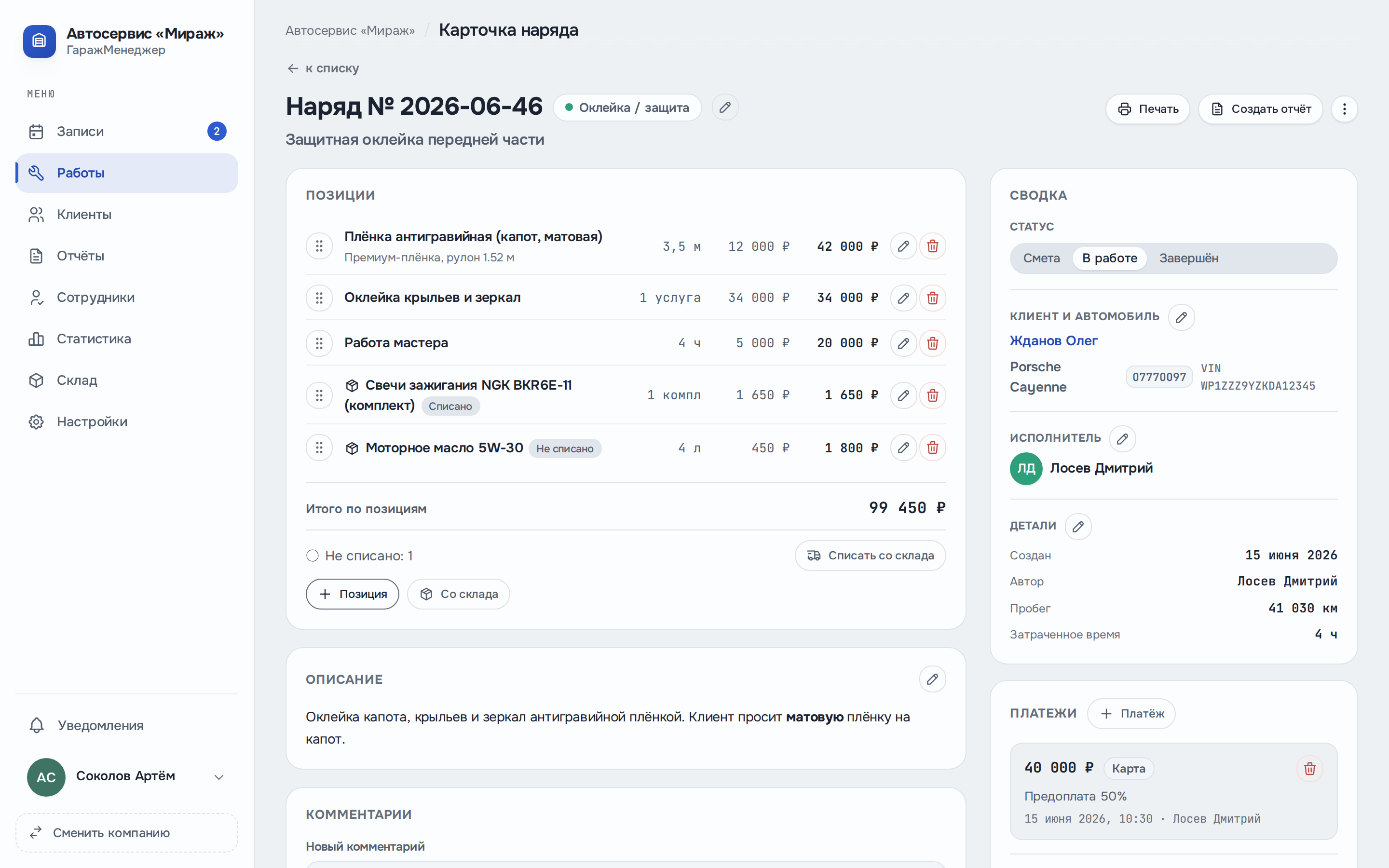
Task: Set status to Завершён
Action: point(1188,258)
